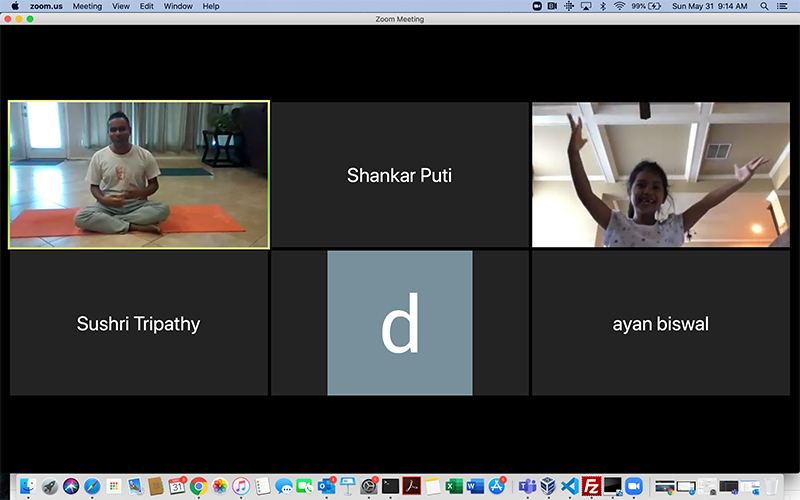This screenshot has width=800, height=500.
Task: Open Finder from the Dock
Action: click(28, 486)
